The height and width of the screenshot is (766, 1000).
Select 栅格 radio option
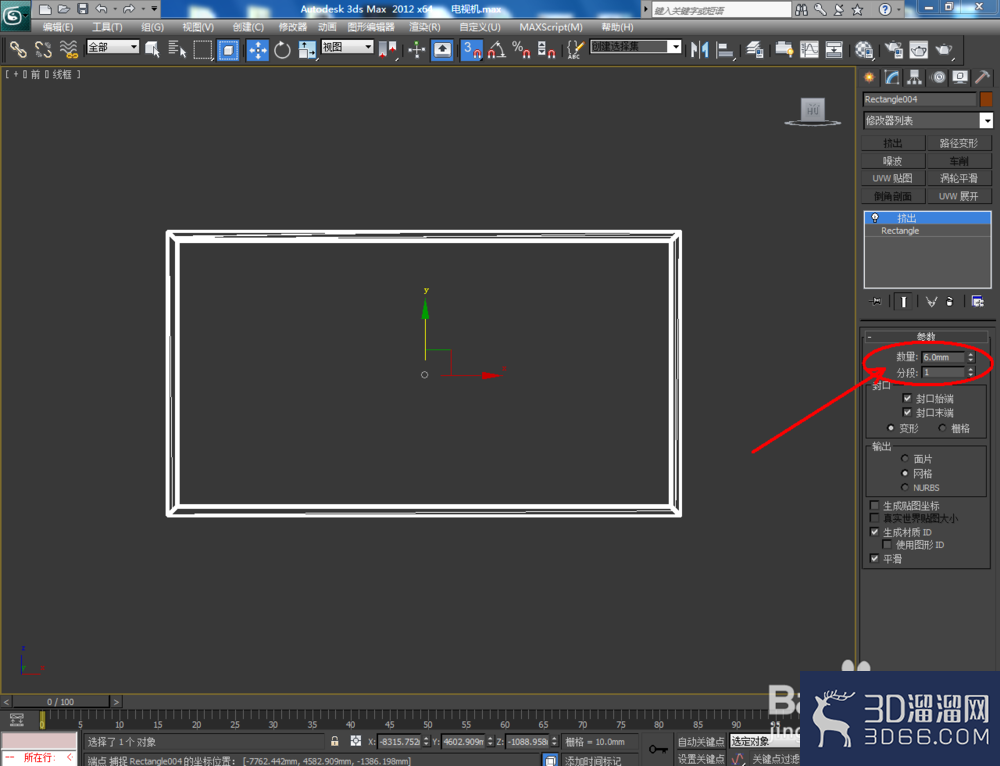[942, 428]
